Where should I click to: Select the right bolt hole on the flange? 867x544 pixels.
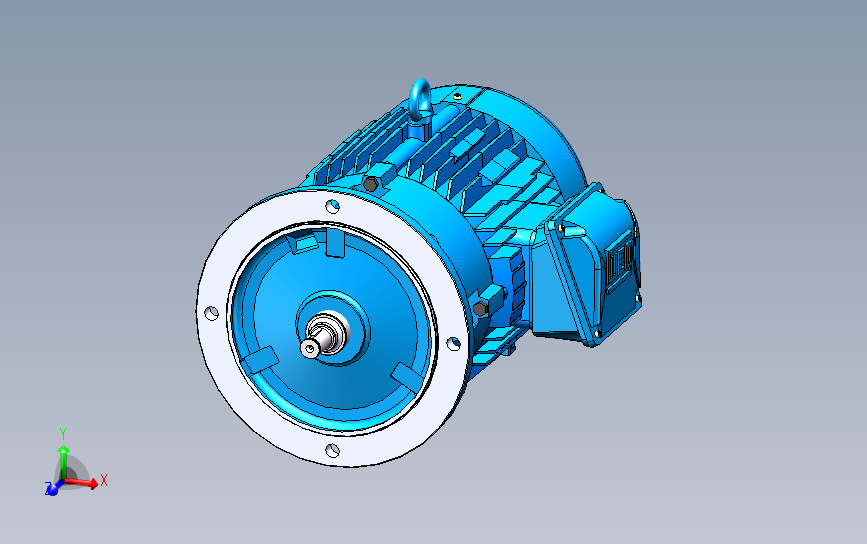point(453,343)
